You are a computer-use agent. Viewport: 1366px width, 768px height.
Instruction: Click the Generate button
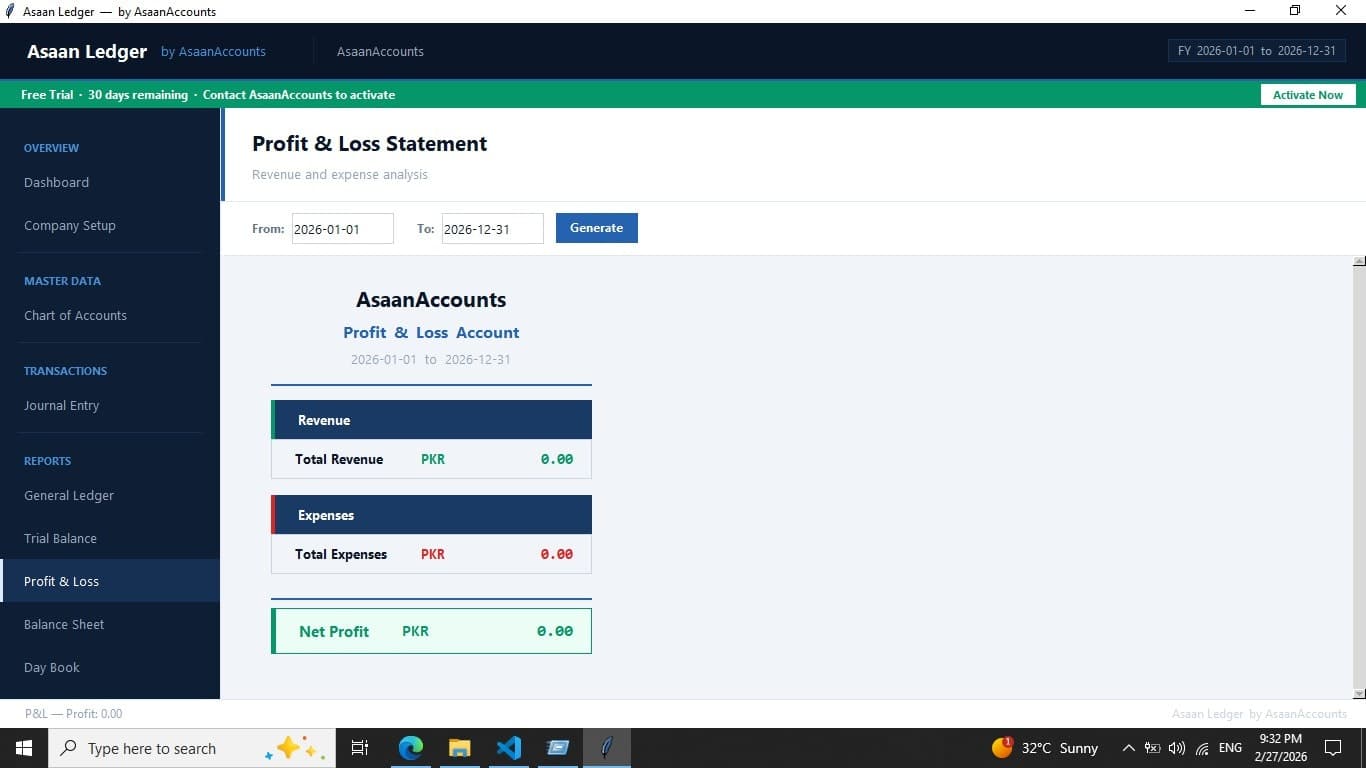(596, 228)
